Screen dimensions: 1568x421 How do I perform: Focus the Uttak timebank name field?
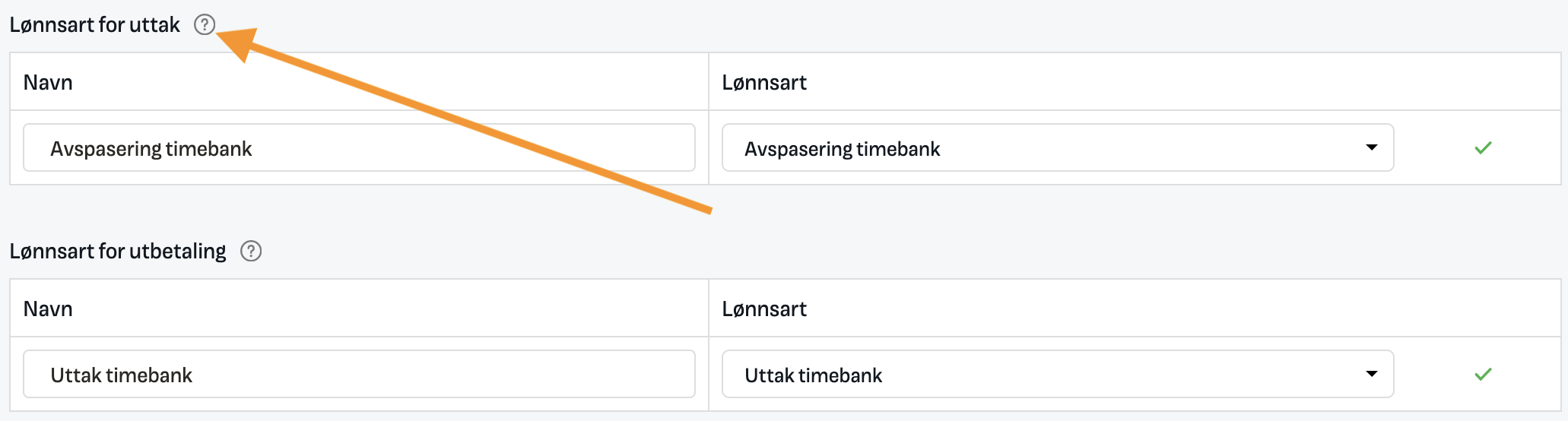pos(359,374)
